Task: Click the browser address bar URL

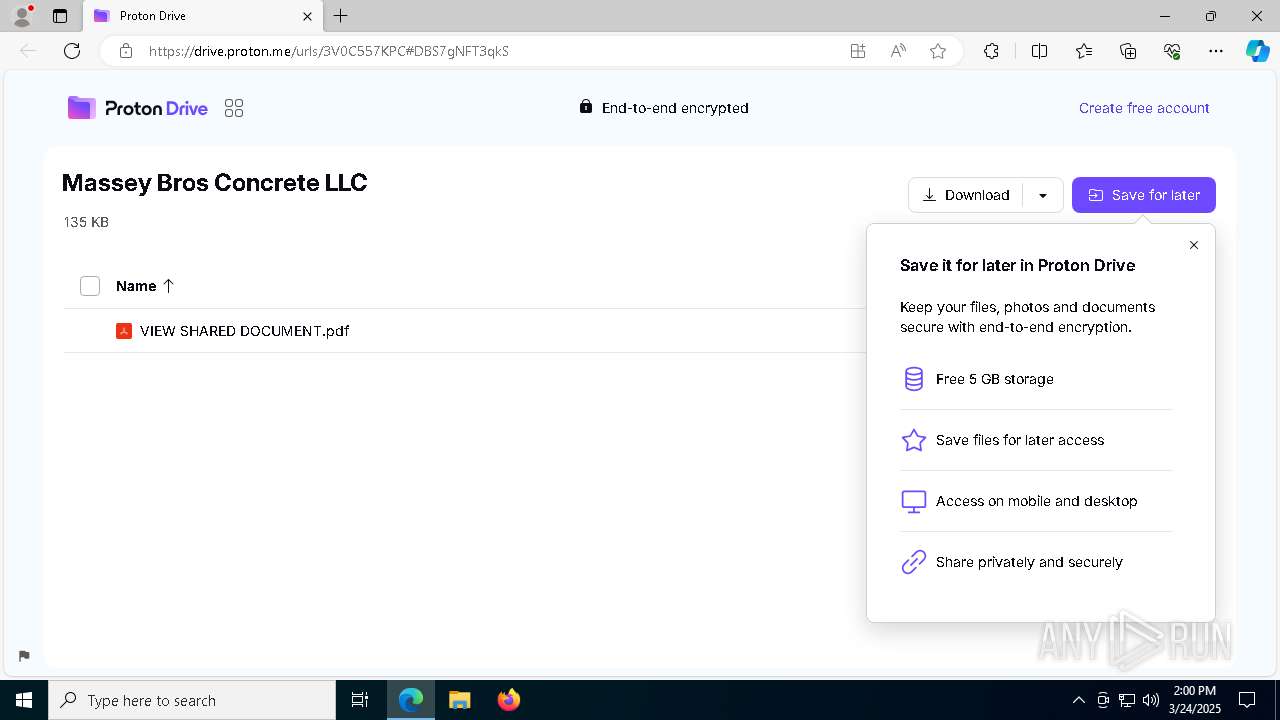Action: (x=329, y=51)
